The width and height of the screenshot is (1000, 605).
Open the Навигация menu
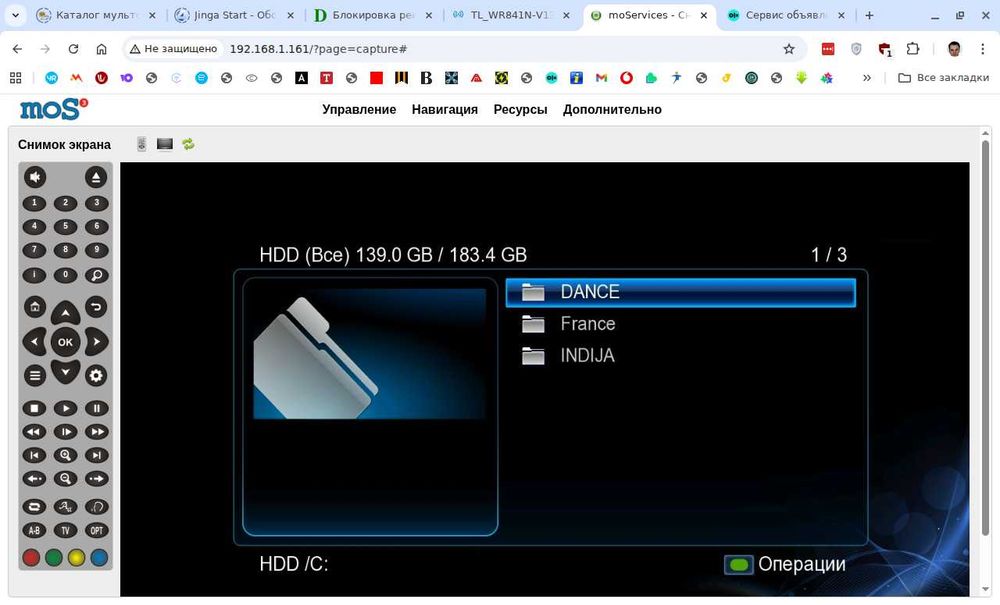tap(445, 110)
